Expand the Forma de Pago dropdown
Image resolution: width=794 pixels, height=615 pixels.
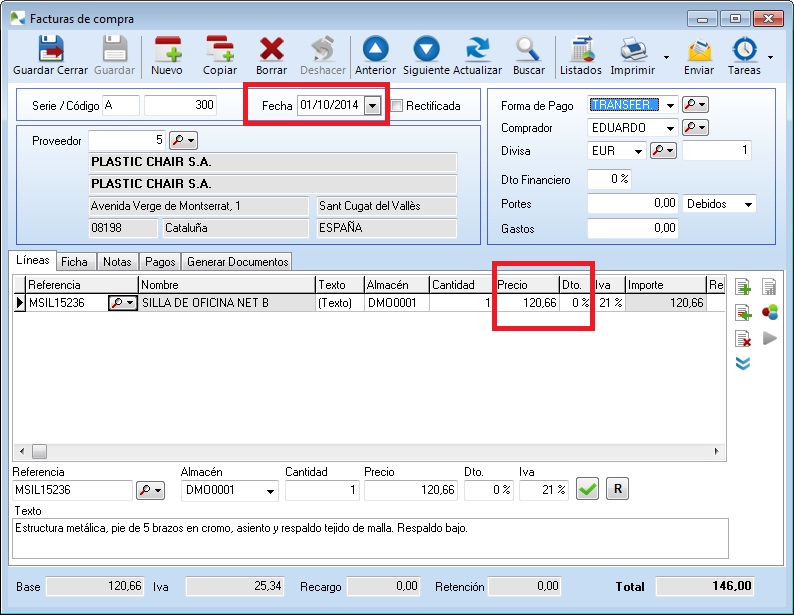pyautogui.click(x=670, y=104)
